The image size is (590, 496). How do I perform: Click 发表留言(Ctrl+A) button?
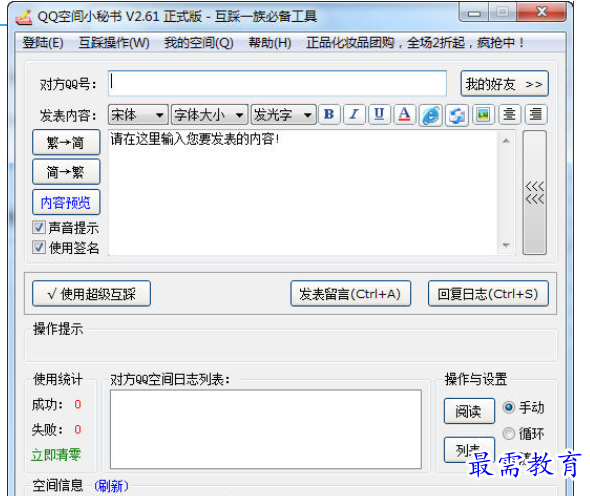351,294
